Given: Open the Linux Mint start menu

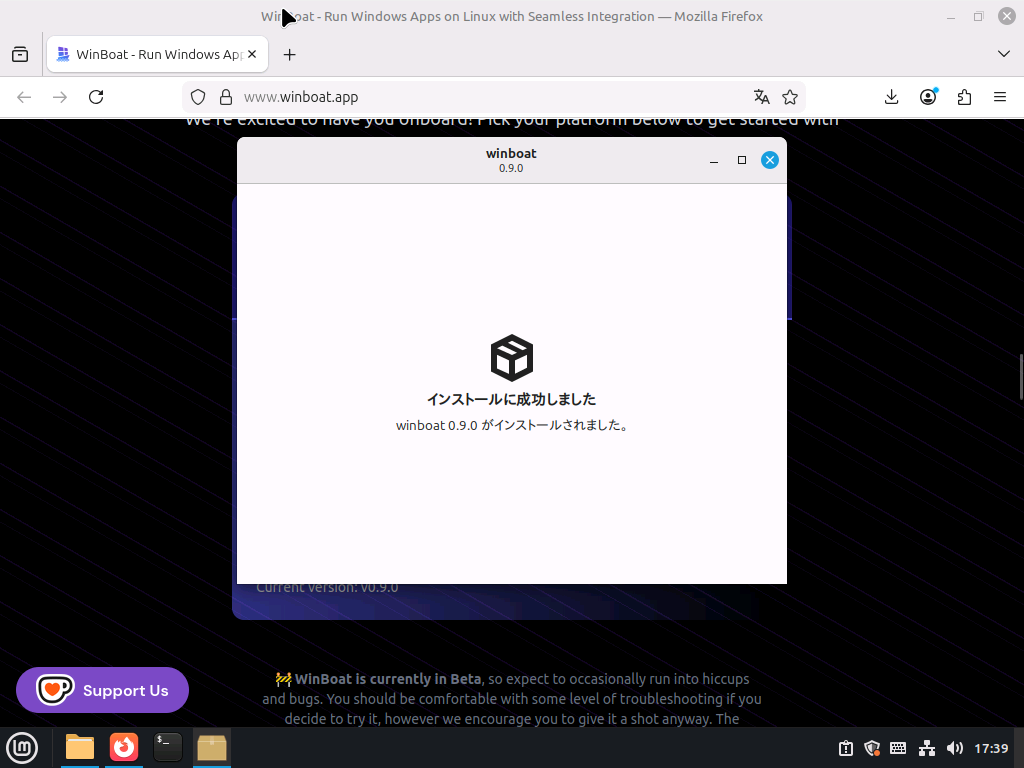Looking at the screenshot, I should [x=22, y=747].
